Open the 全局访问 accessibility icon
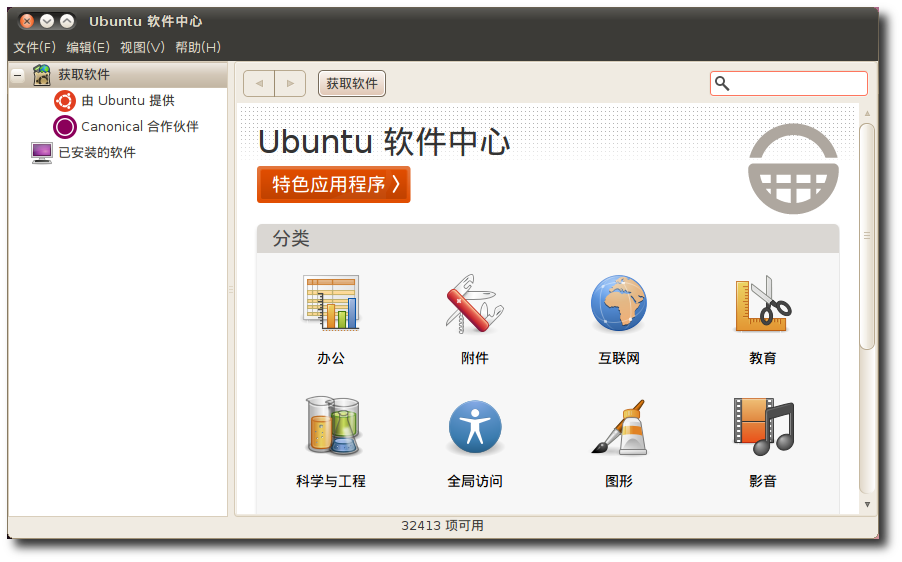Viewport: 902px width, 562px height. click(475, 427)
